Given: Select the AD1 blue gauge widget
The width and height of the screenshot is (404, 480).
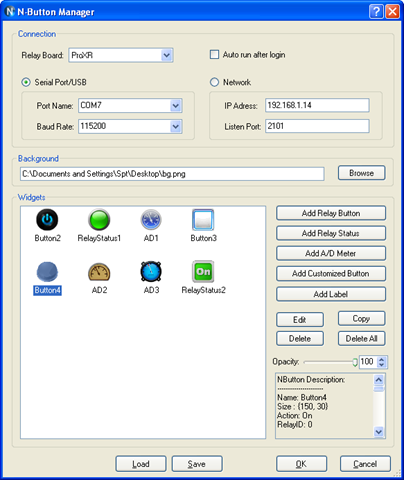Looking at the screenshot, I should coord(151,220).
